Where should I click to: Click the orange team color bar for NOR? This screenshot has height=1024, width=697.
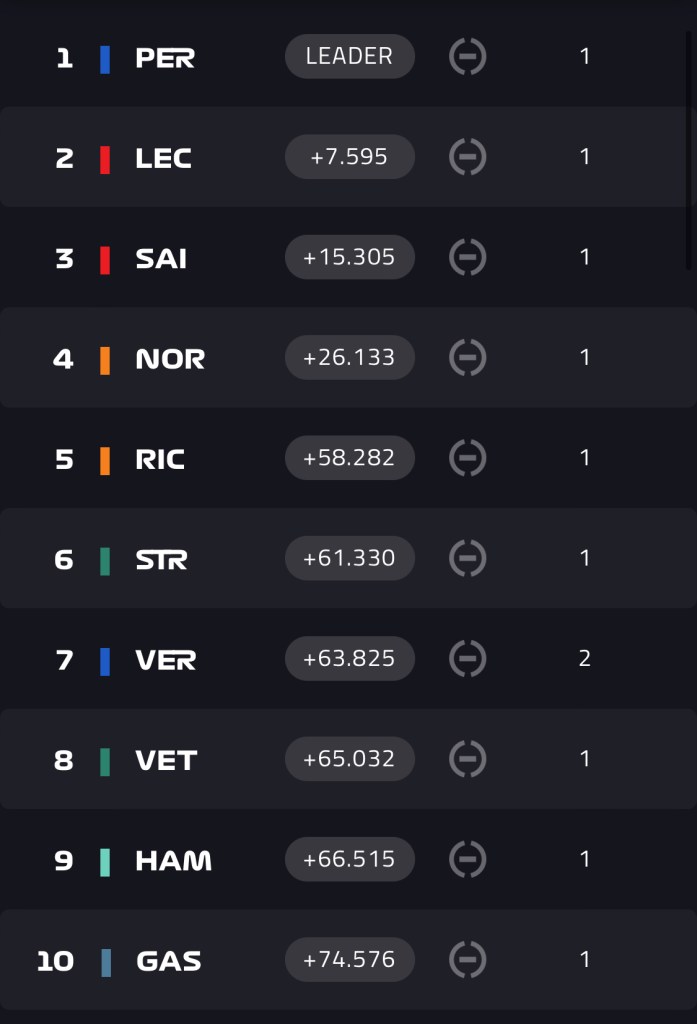click(x=105, y=360)
